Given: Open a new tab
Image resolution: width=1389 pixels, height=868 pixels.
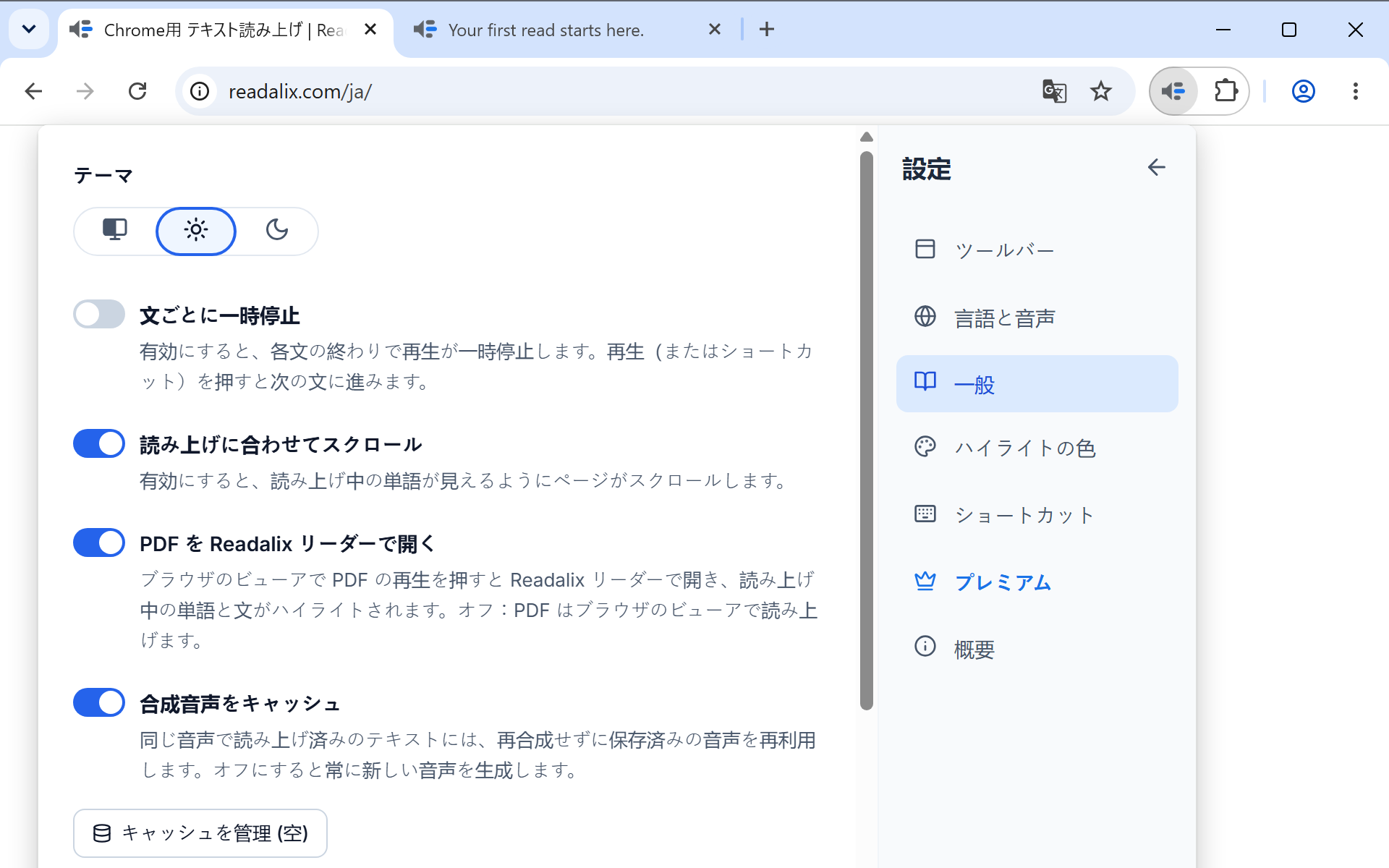Looking at the screenshot, I should click(767, 30).
